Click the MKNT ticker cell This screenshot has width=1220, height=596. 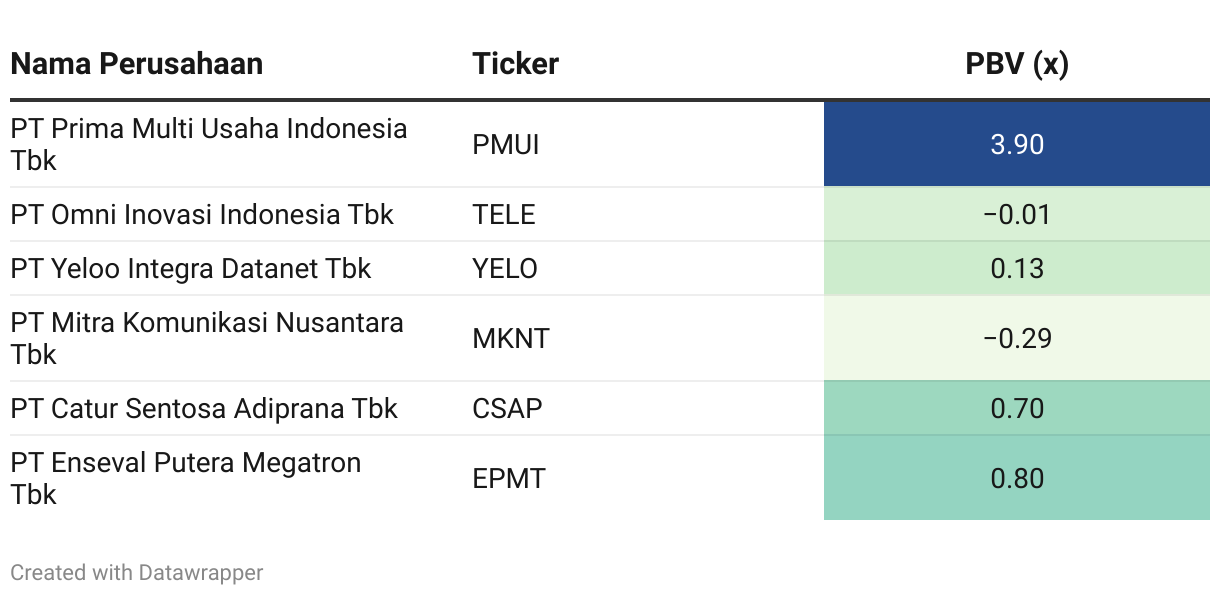pos(510,338)
